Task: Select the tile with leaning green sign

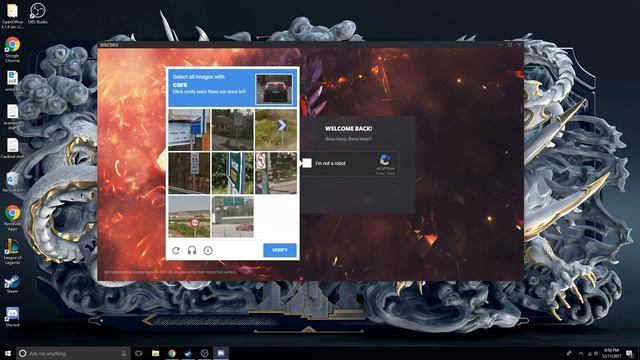Action: tap(233, 173)
